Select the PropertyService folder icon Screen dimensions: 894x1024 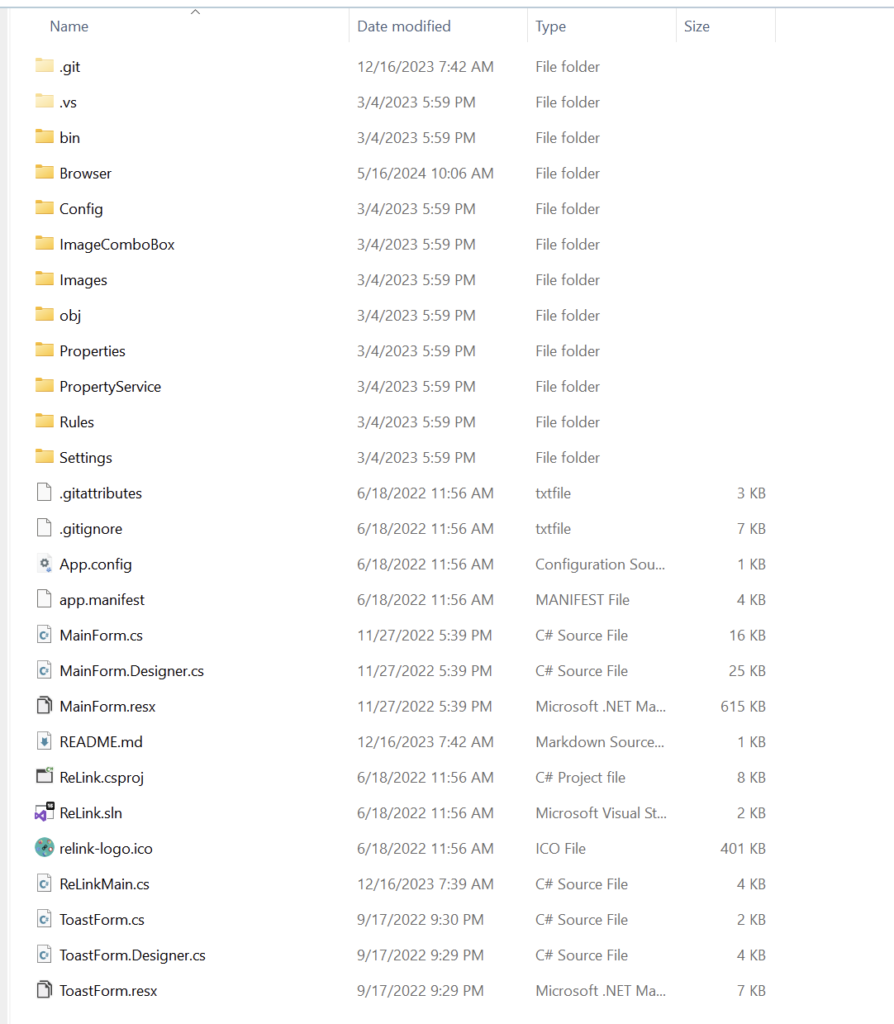pos(44,386)
